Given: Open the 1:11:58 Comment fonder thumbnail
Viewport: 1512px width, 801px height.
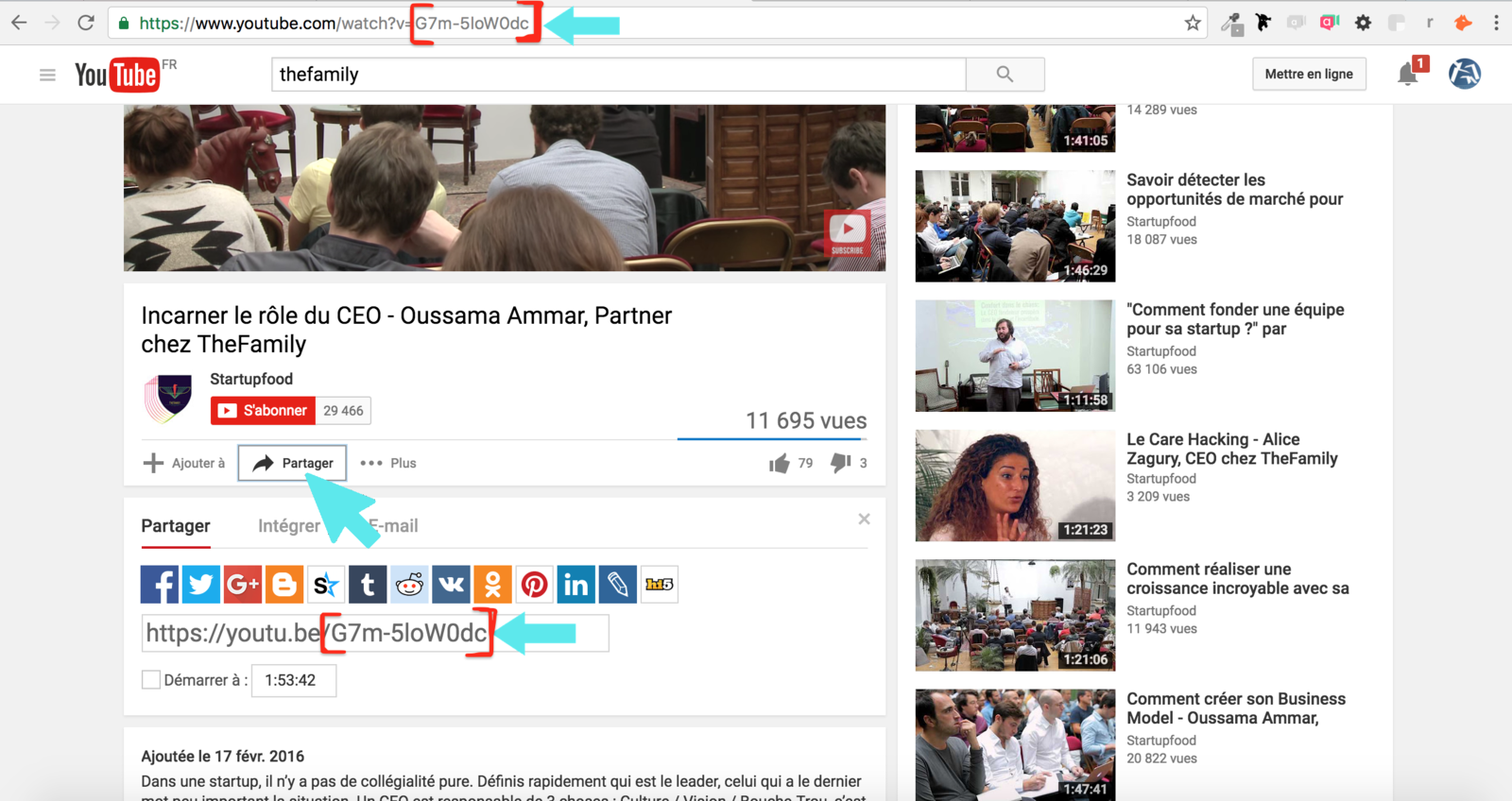Looking at the screenshot, I should click(1015, 355).
